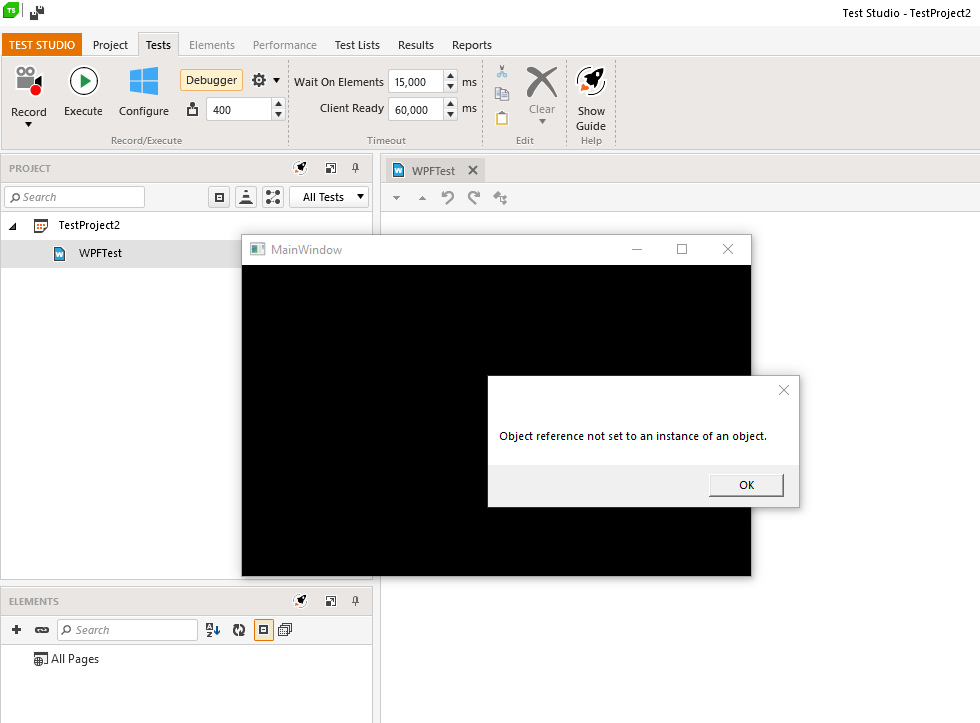
Task: Open the Configure Windows icon
Action: point(144,81)
